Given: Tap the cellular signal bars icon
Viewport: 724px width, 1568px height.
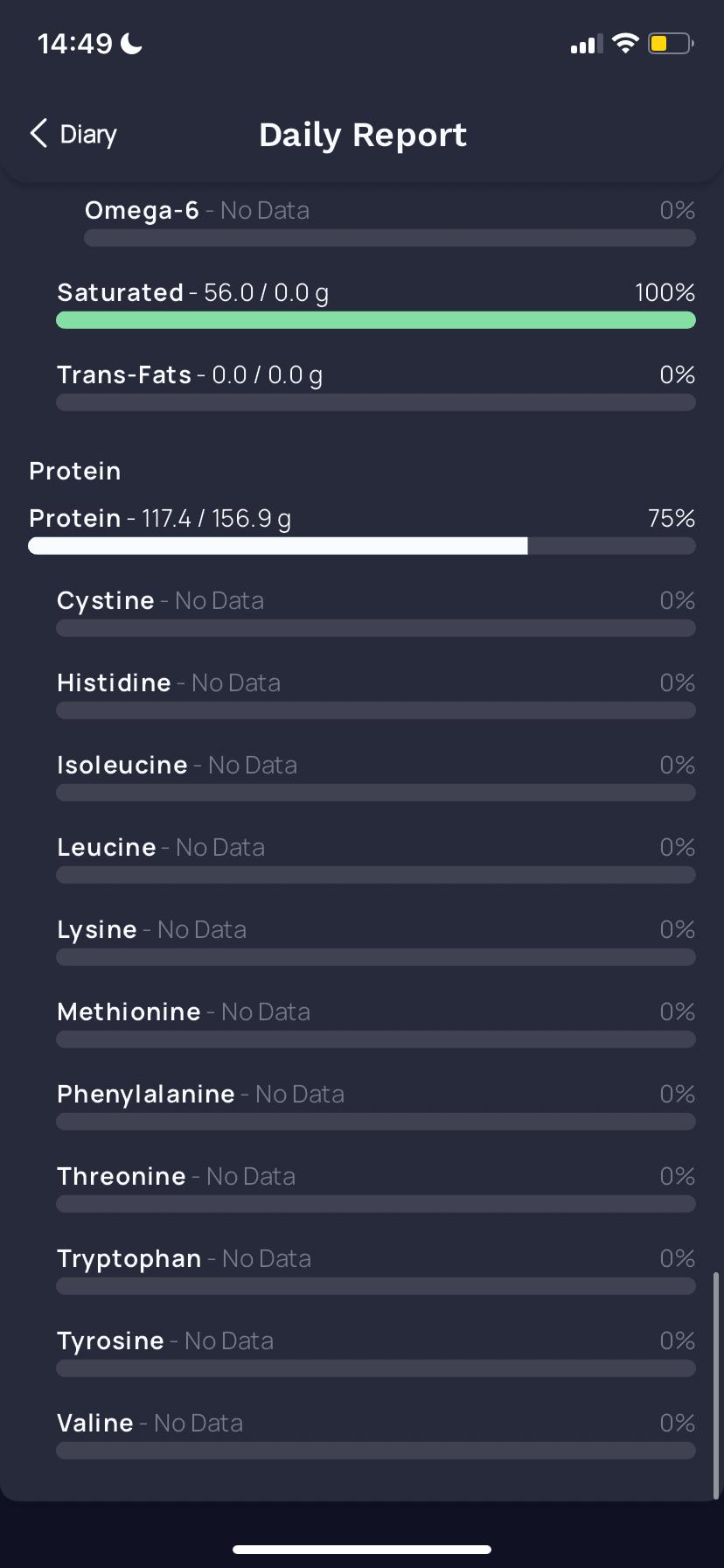Looking at the screenshot, I should [587, 44].
